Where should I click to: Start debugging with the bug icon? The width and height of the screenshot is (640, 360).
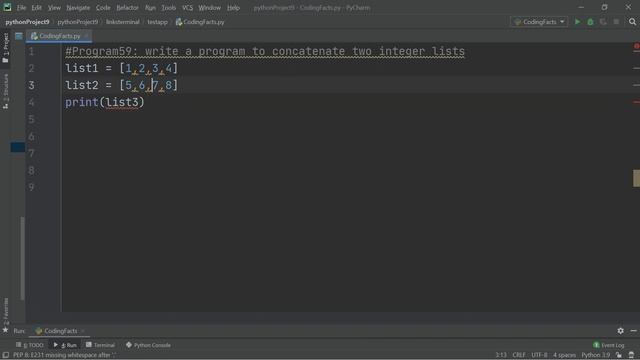[590, 22]
